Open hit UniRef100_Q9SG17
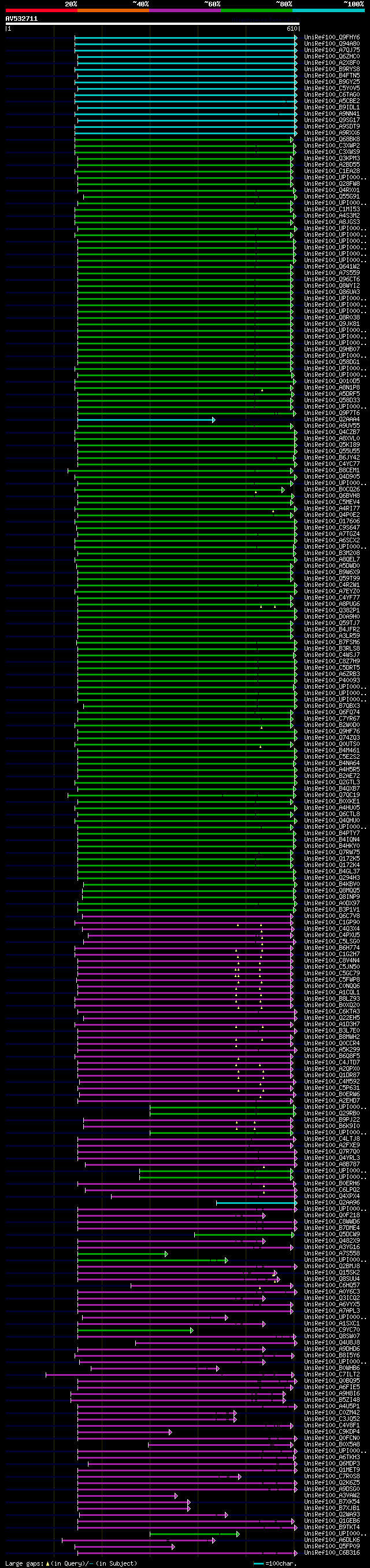 332,120
